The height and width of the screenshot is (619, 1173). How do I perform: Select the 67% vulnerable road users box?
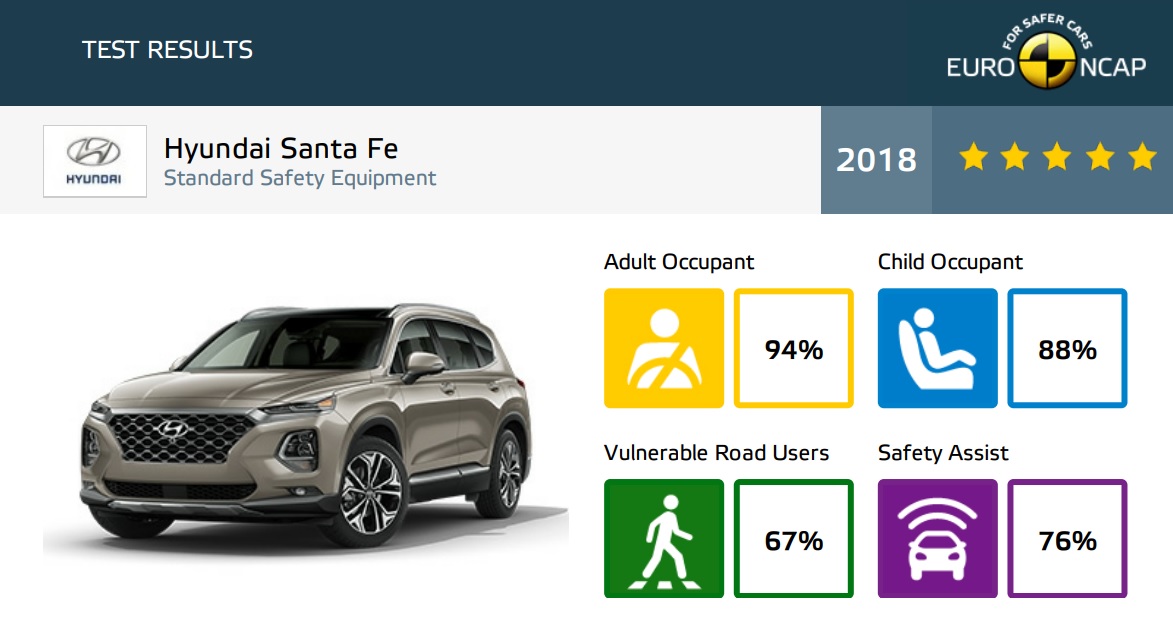coord(794,539)
